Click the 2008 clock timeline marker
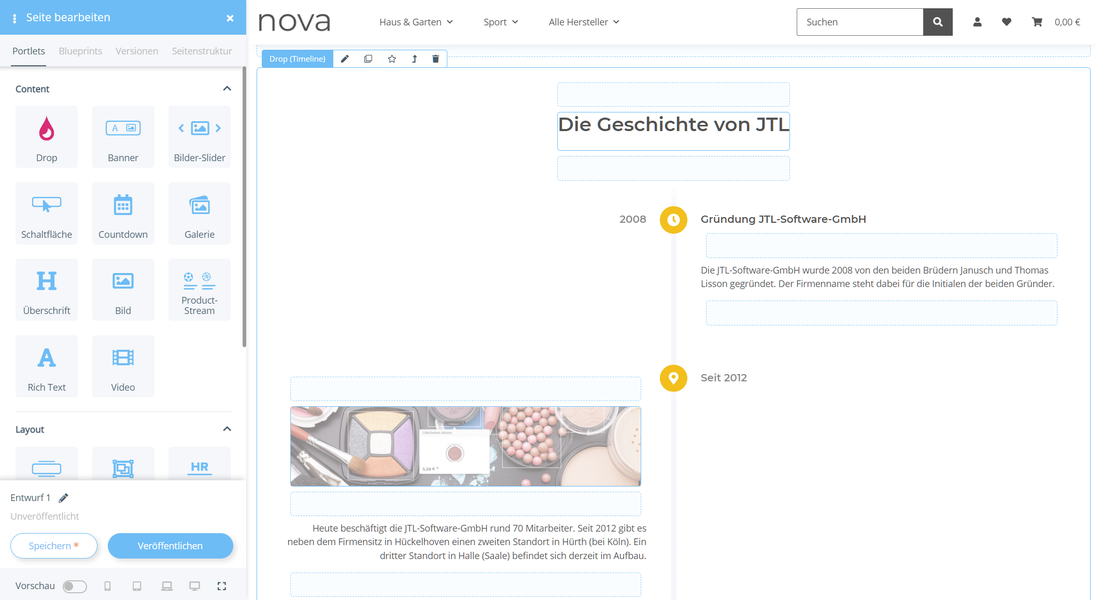The width and height of the screenshot is (1101, 600). [673, 220]
